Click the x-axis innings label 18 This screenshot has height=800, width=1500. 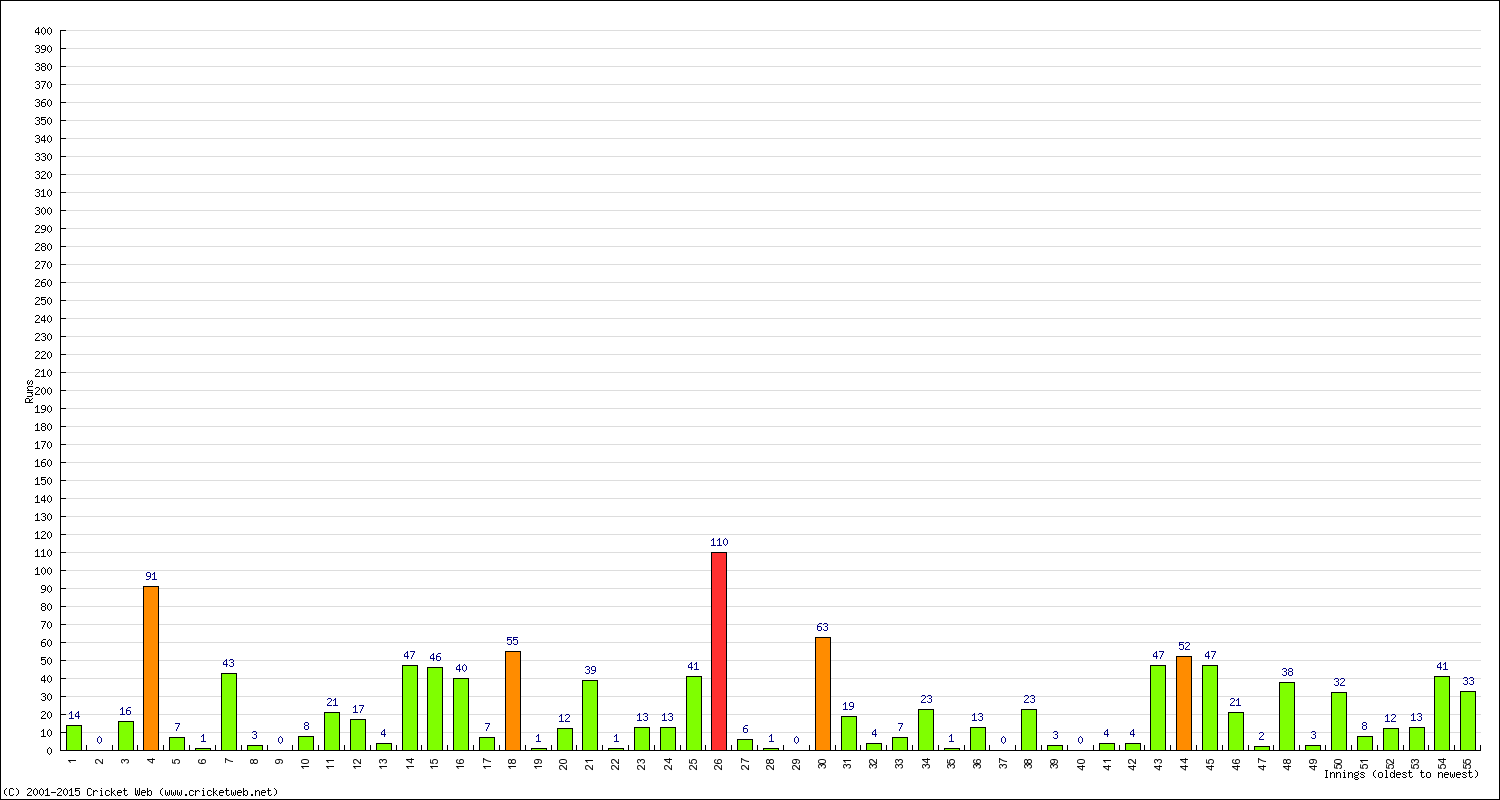[x=512, y=762]
